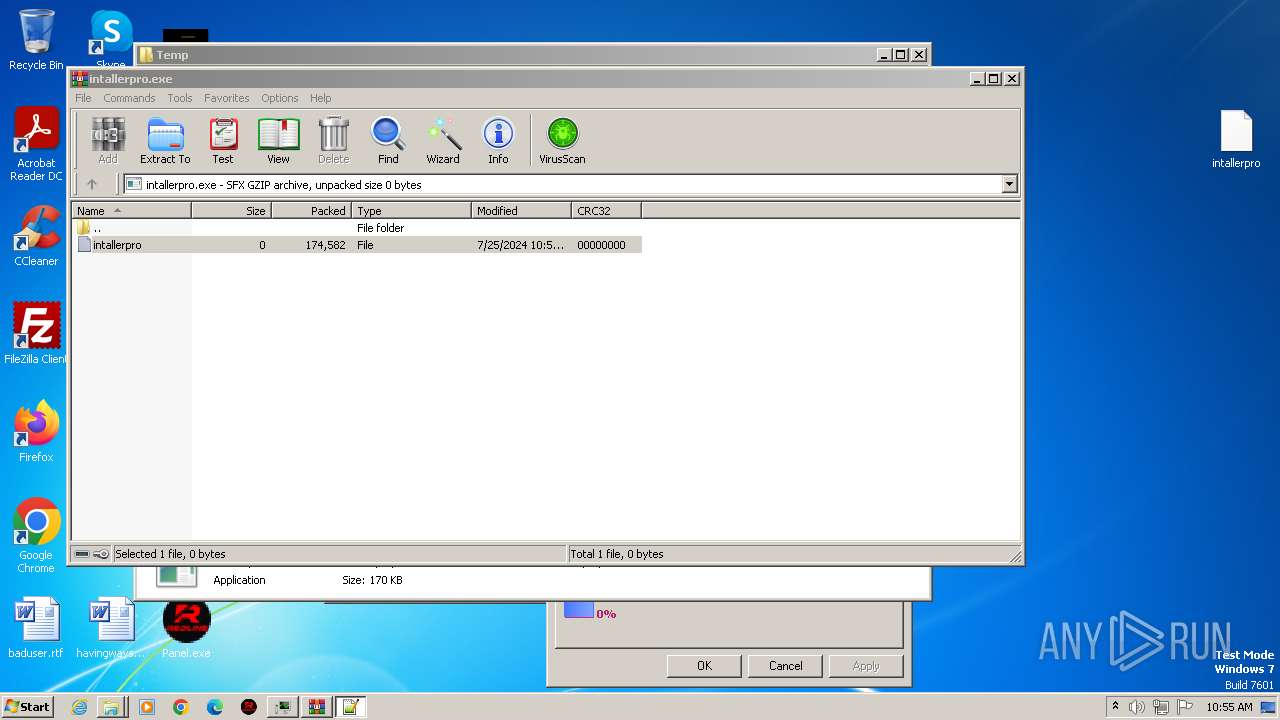Open Chrome from the taskbar

(x=181, y=707)
